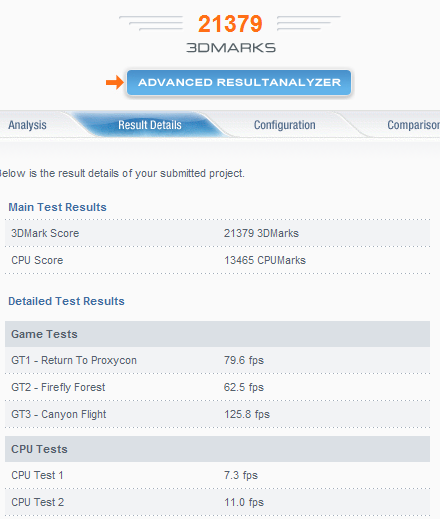
Task: Click the Advanced ResultAnalyzer button
Action: (239, 82)
